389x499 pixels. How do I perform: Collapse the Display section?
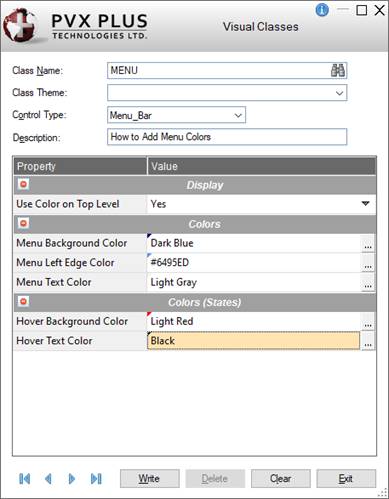tap(23, 184)
